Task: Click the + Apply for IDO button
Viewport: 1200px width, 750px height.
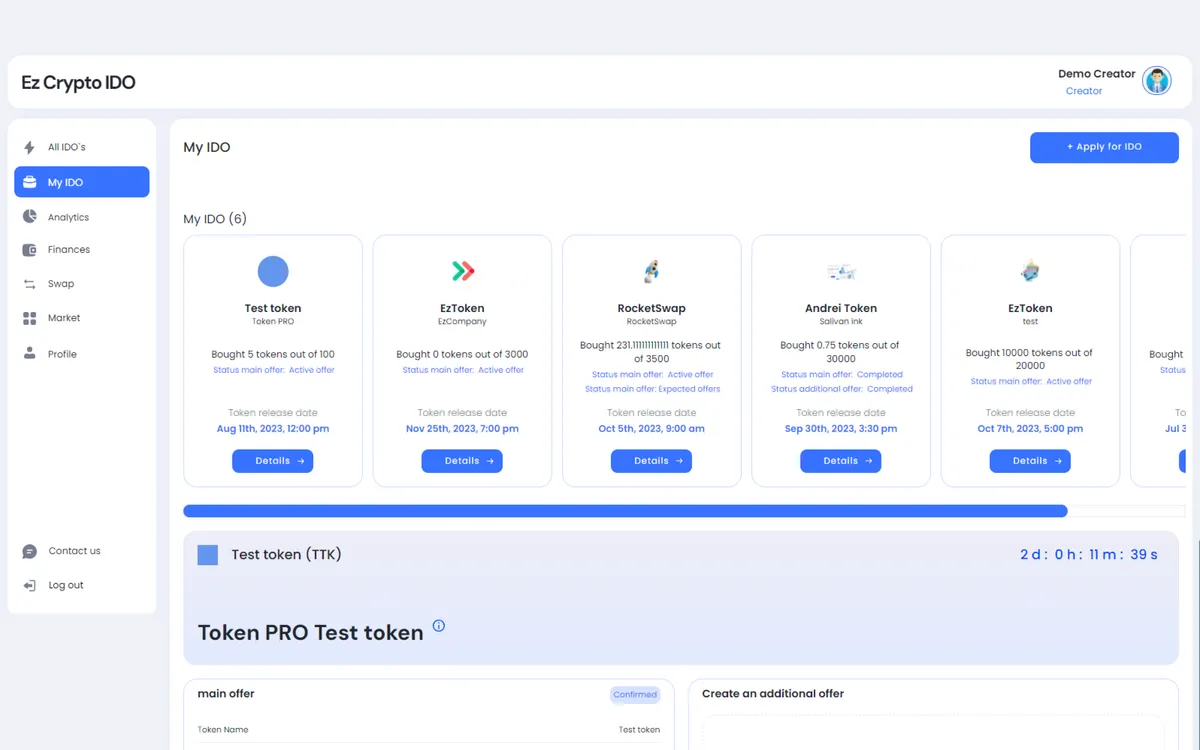Action: point(1104,147)
